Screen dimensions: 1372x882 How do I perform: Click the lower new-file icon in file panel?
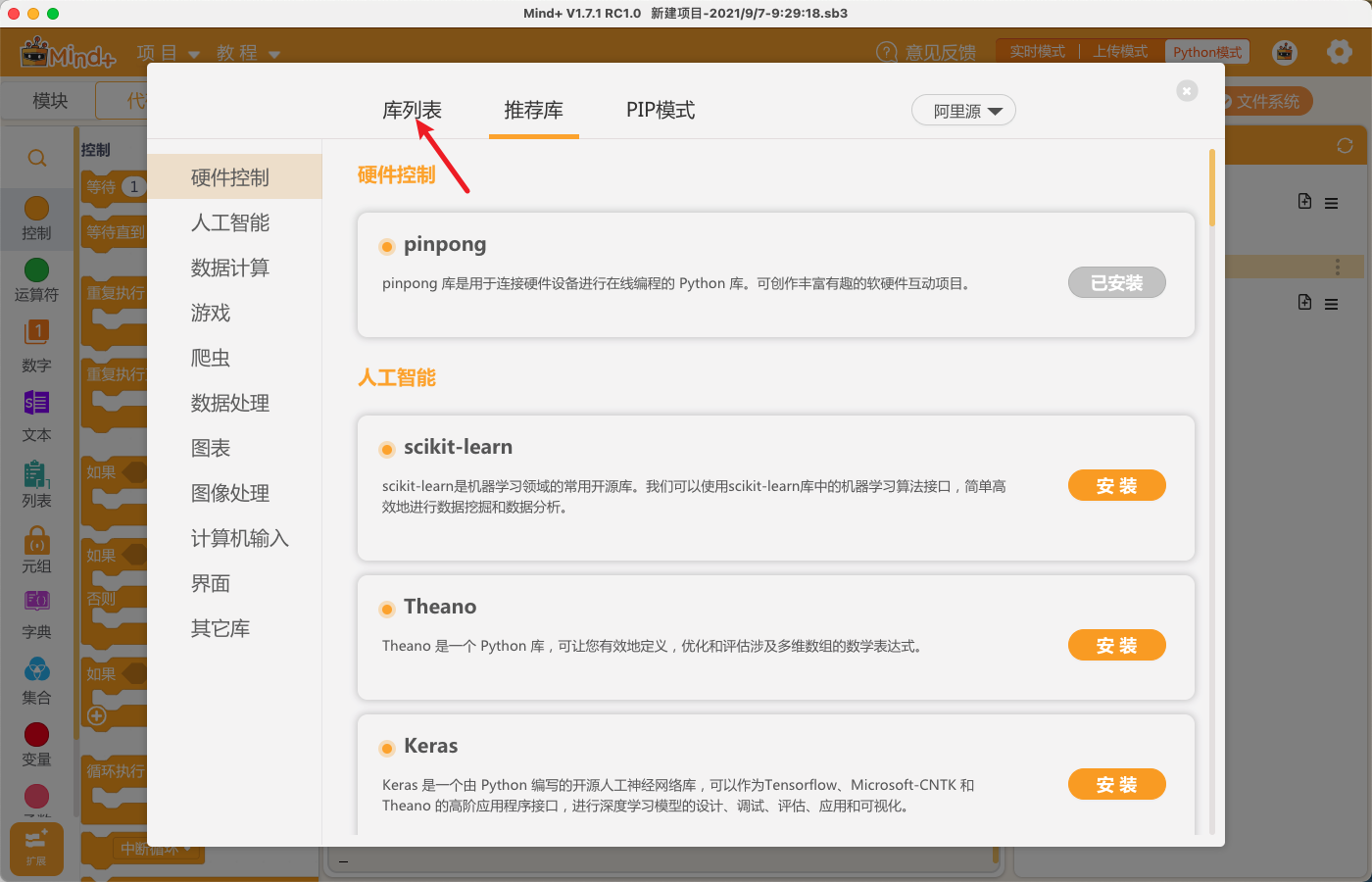coord(1304,302)
